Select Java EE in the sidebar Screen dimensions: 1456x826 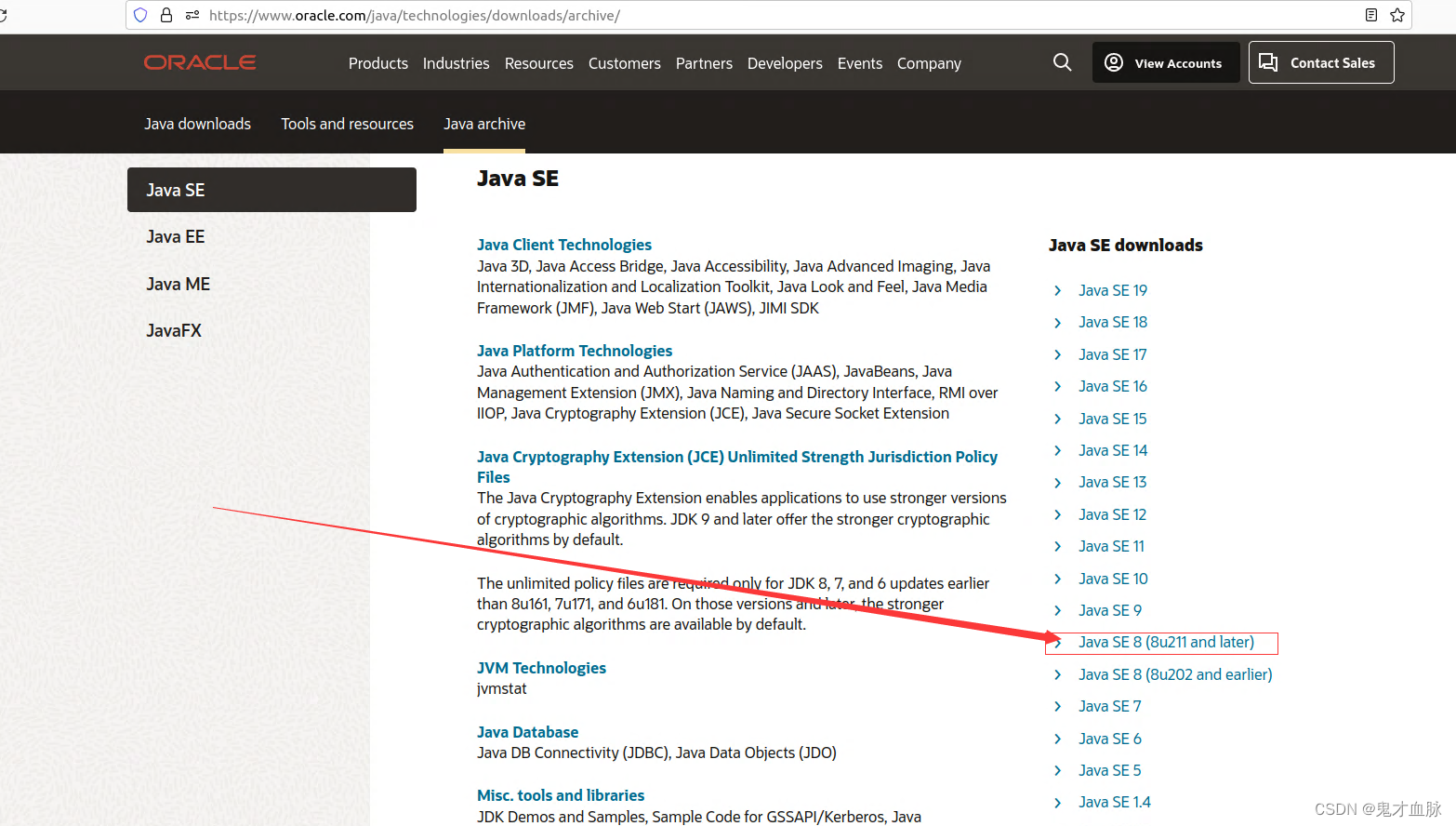tap(176, 237)
